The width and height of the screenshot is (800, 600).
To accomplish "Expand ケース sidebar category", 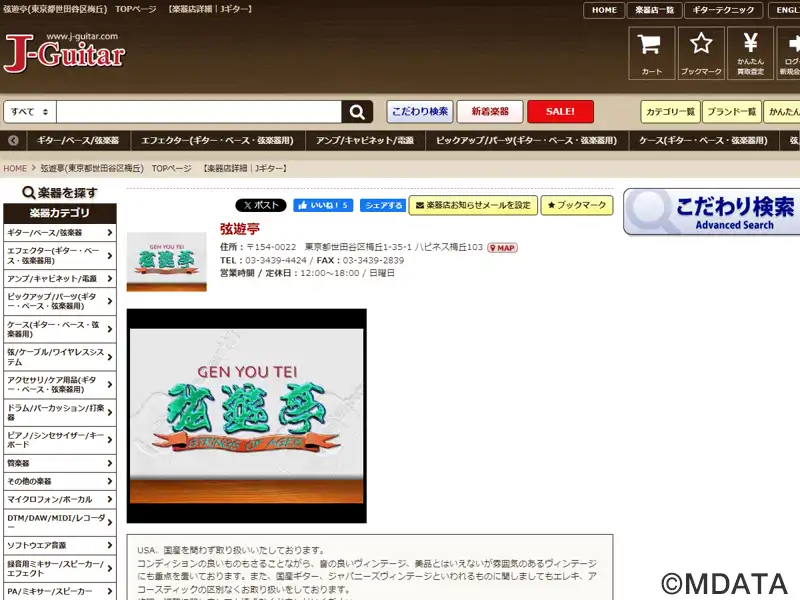I will coord(60,329).
